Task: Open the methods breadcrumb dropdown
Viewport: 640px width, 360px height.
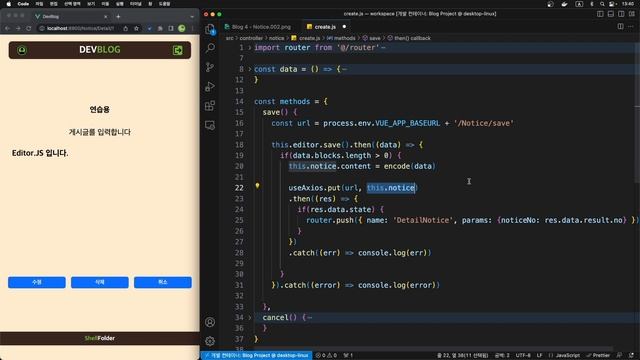Action: [341, 38]
